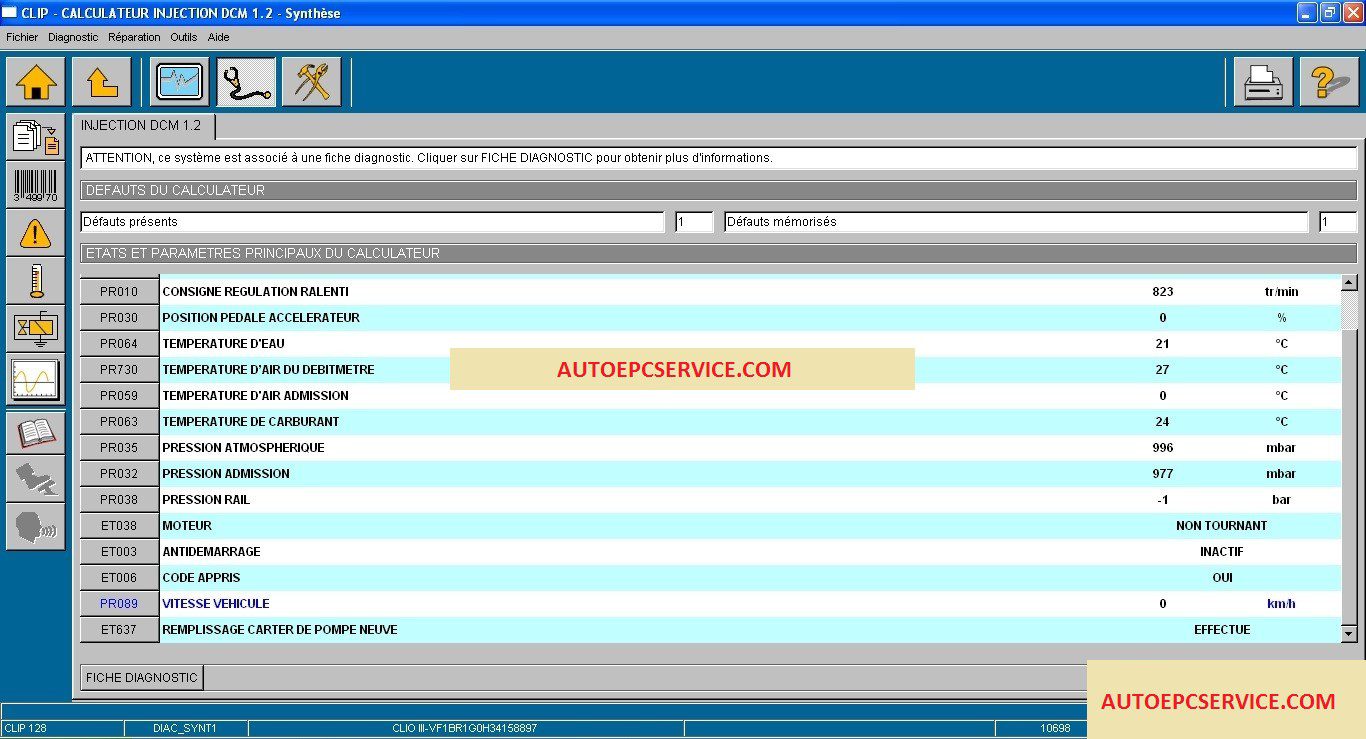Click the PR035 parameter button

tap(119, 448)
